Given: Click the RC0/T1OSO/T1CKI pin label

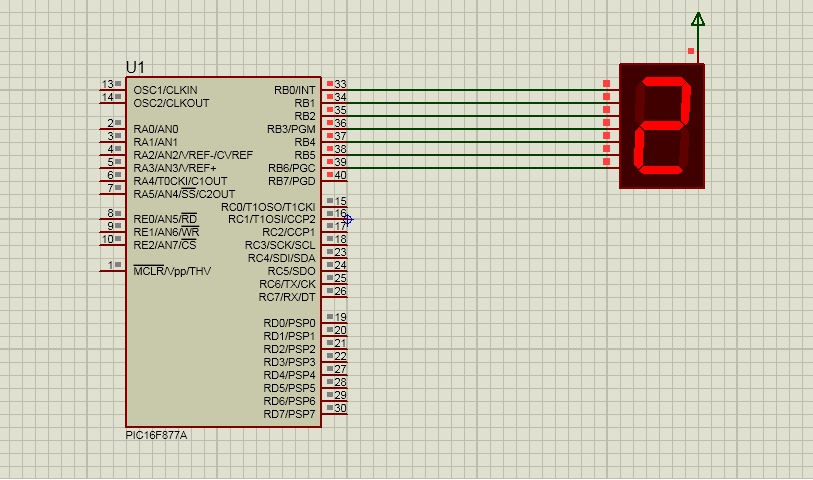Looking at the screenshot, I should (268, 207).
